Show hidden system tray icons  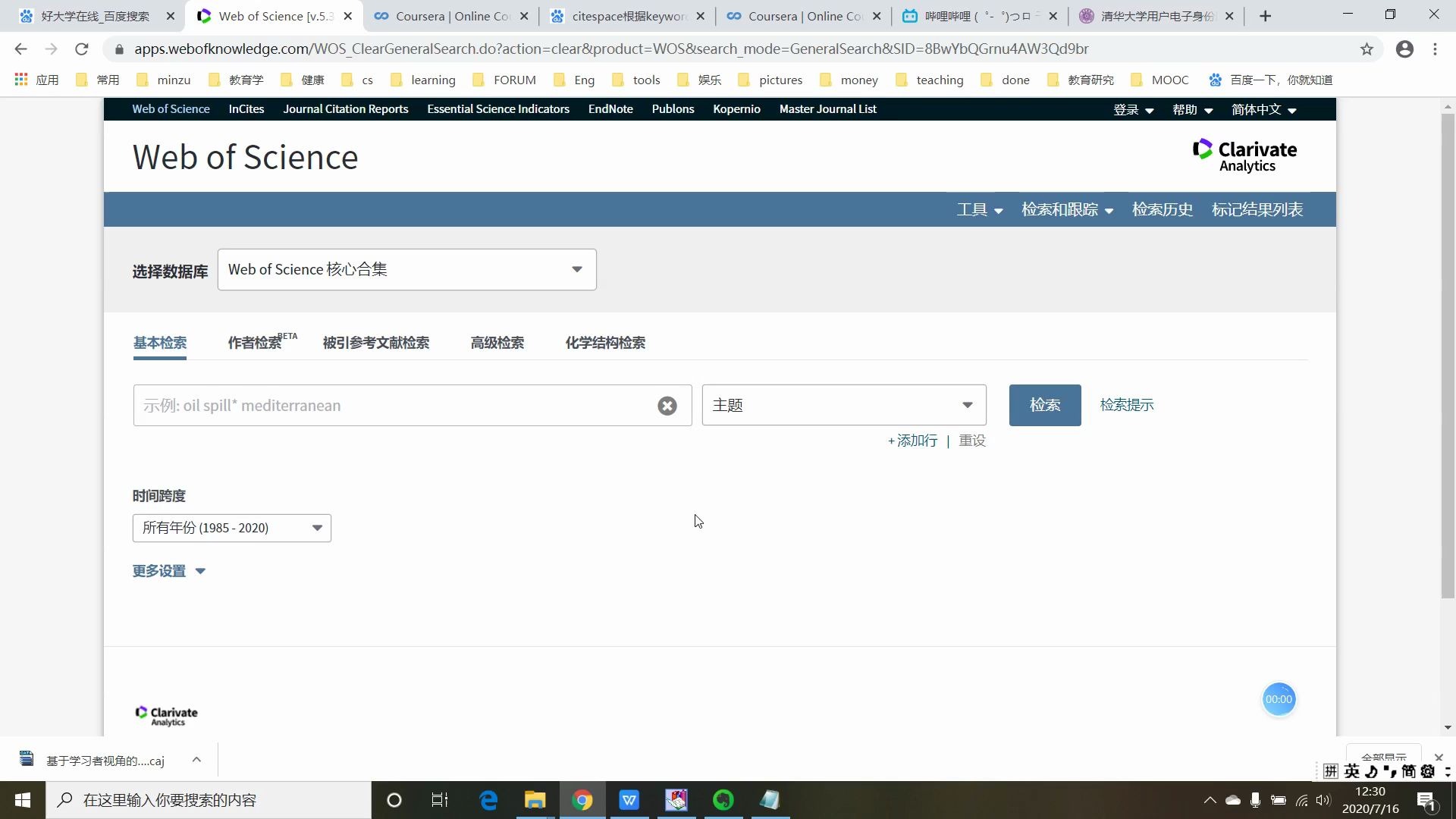1210,800
